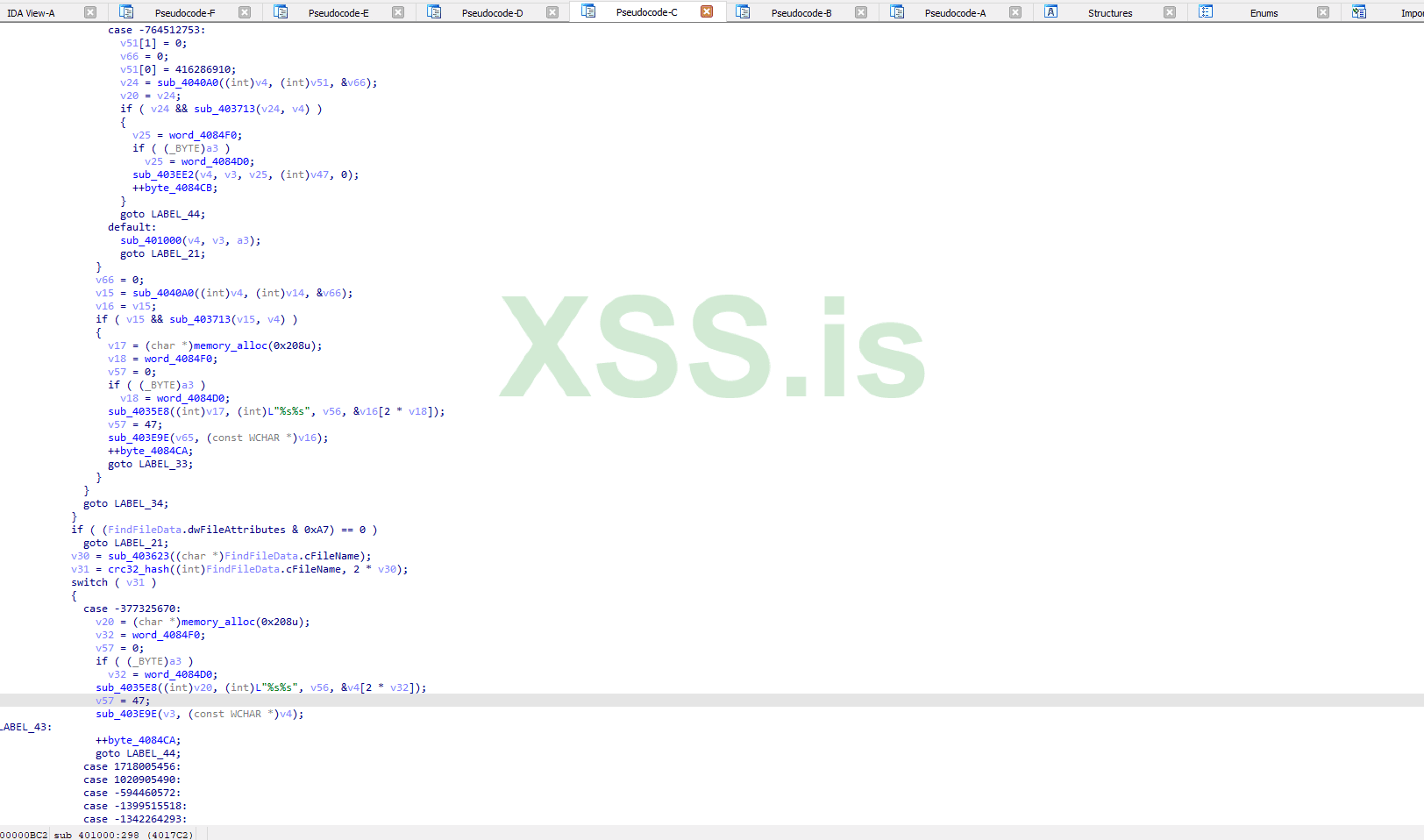Screen dimensions: 1424x840
Task: Click the status bar 'sub_401000:298 (4017C2)' location
Action: click(123, 835)
